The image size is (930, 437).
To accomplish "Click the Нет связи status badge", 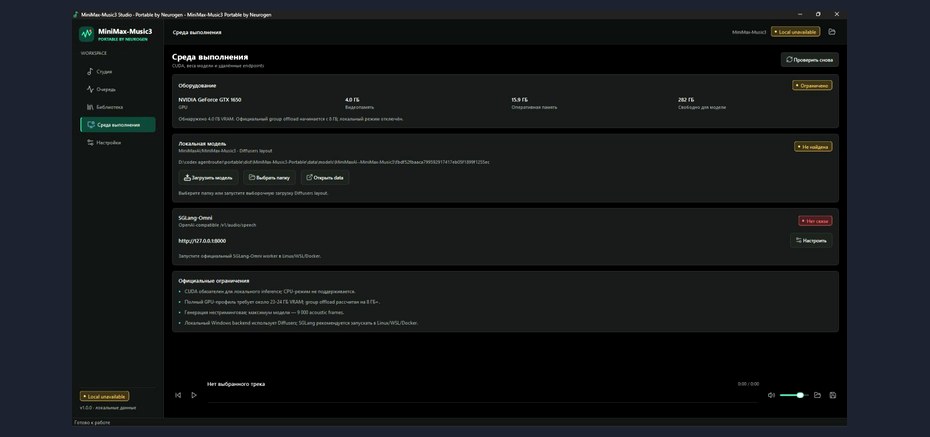I will [x=815, y=221].
